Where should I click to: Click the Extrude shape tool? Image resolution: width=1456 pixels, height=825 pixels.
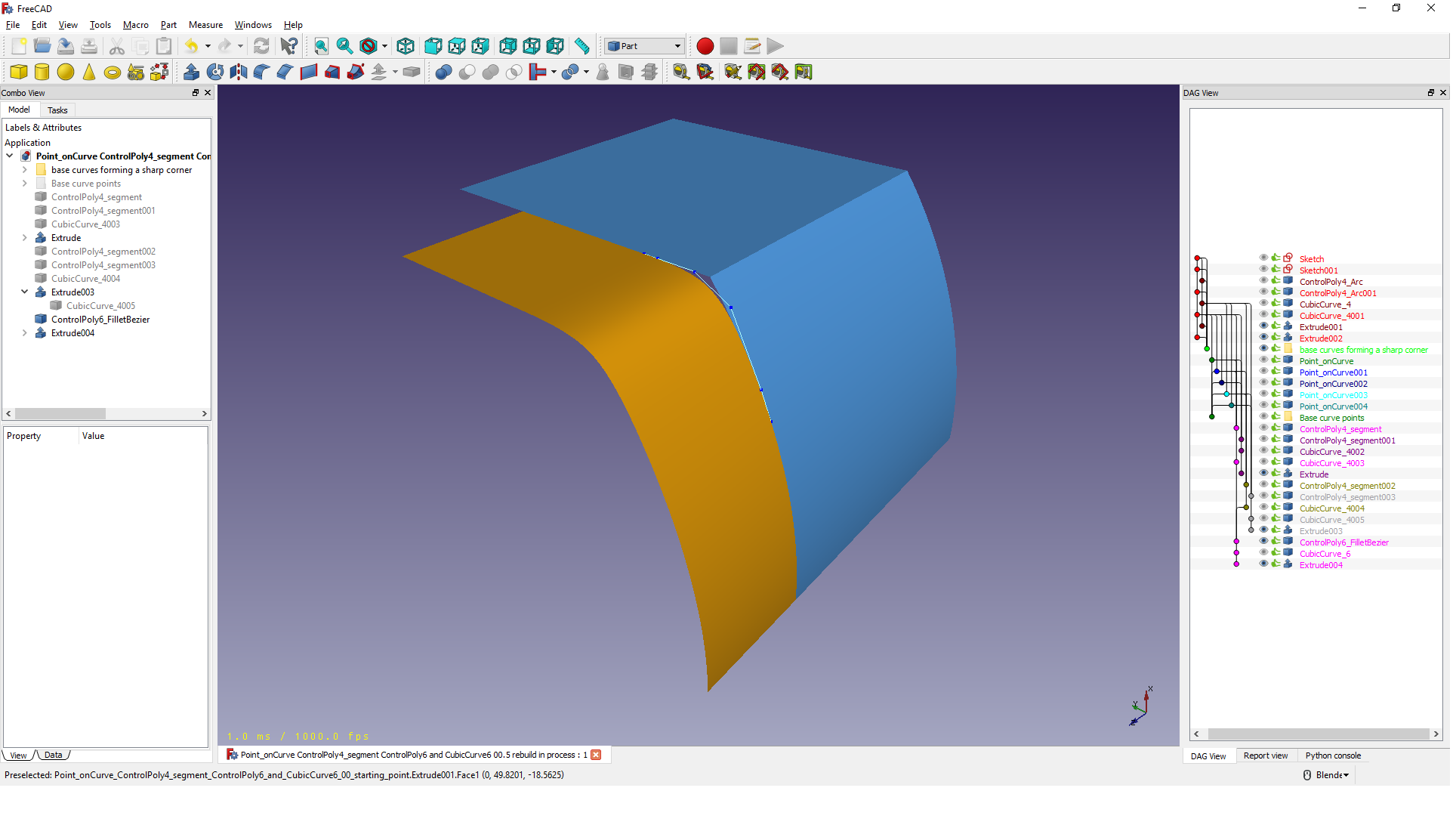(192, 73)
